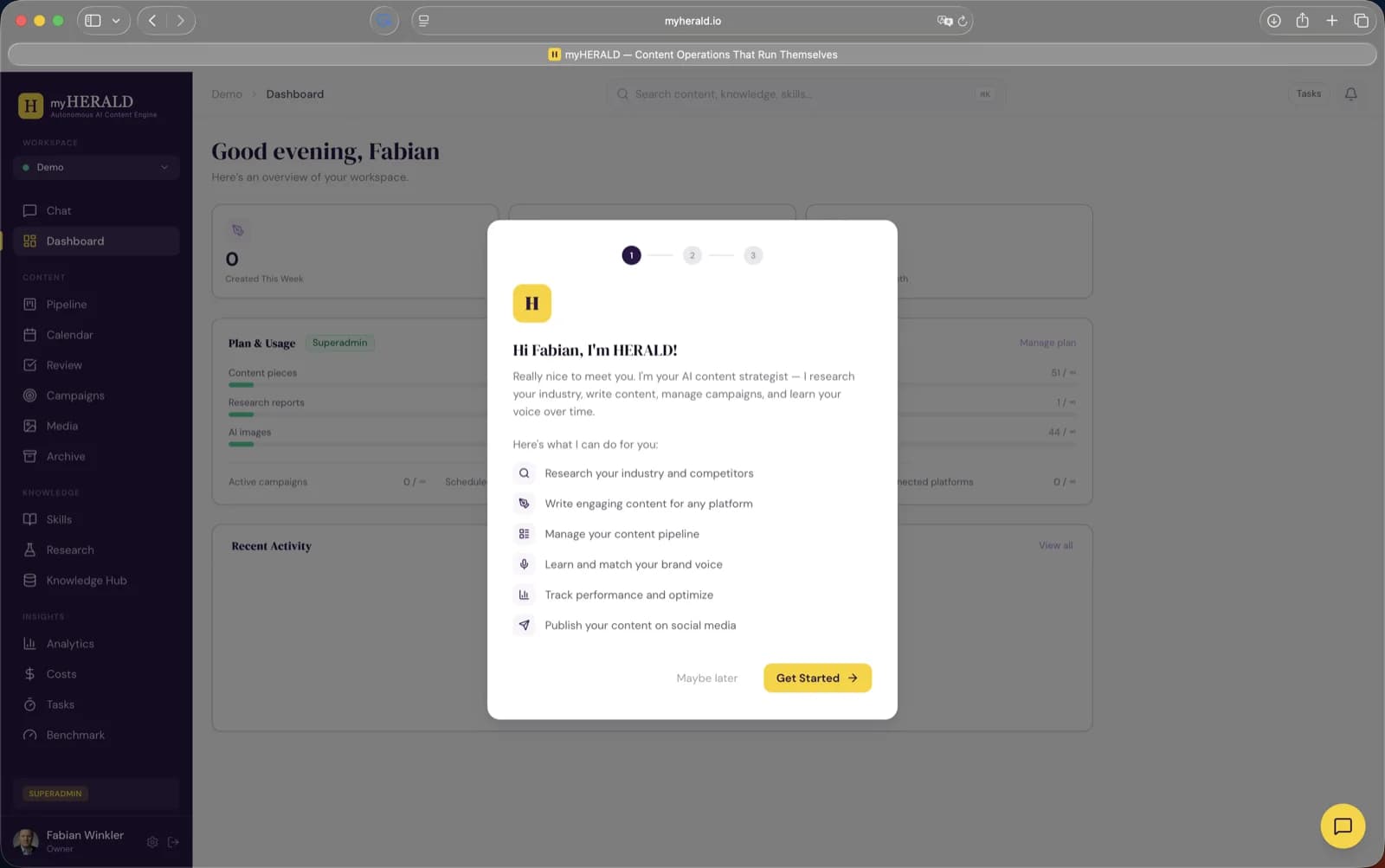Jump to onboarding step 3
Screen dimensions: 1385x868
click(753, 255)
